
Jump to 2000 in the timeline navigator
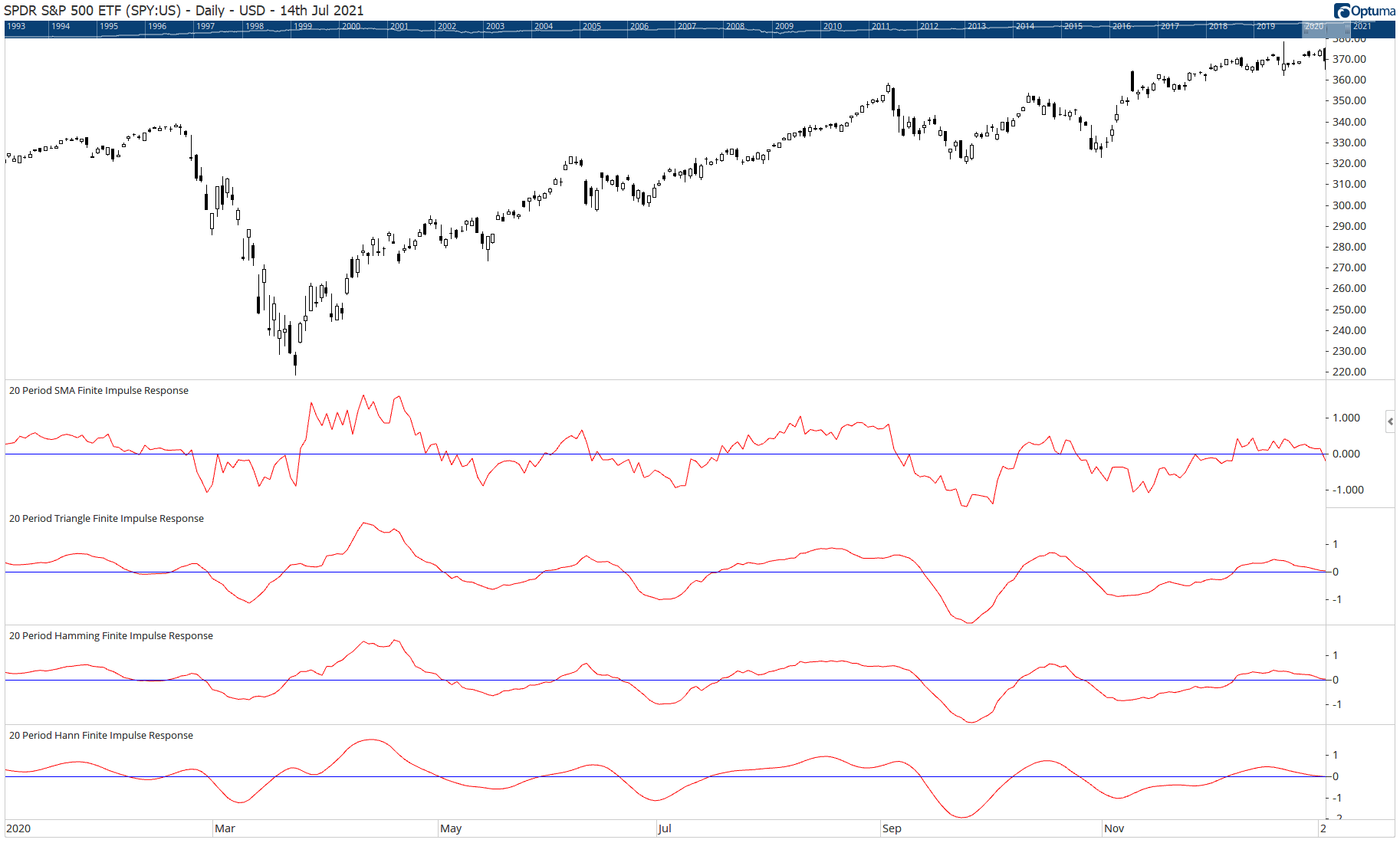(351, 26)
